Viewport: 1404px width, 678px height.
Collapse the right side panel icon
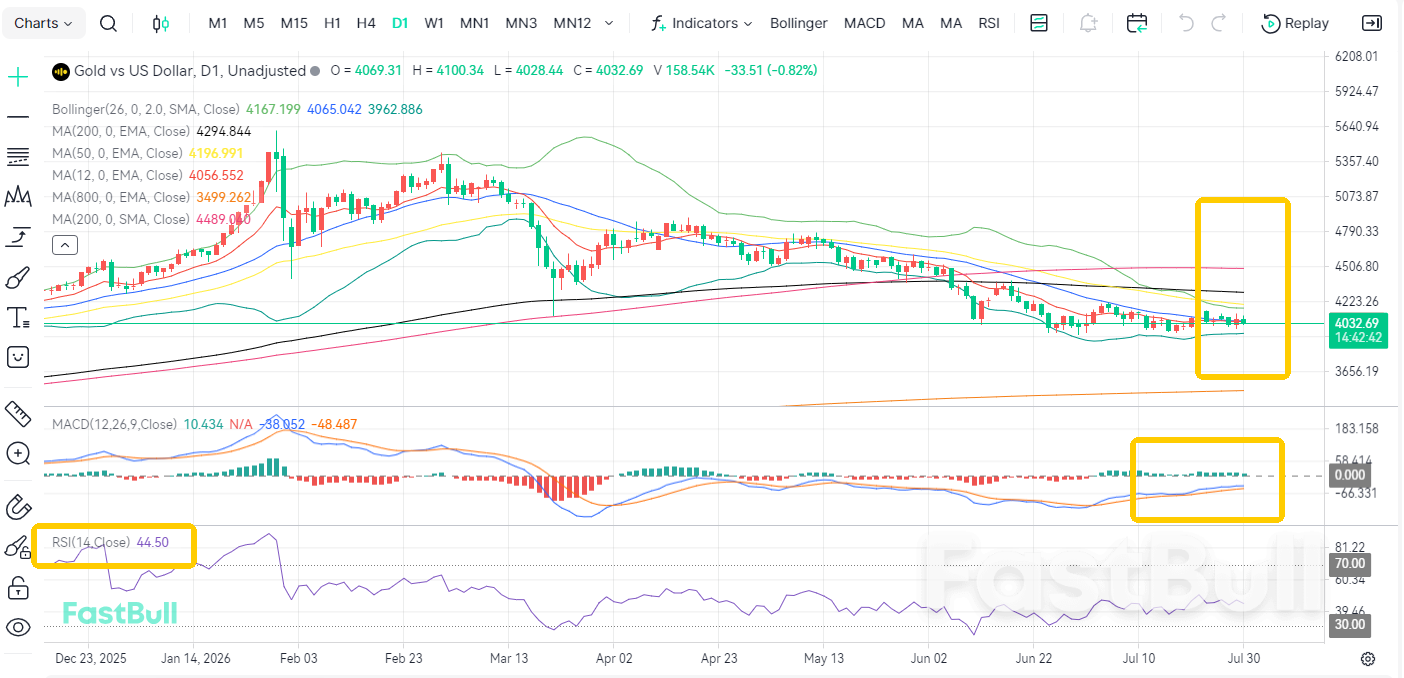point(1372,23)
